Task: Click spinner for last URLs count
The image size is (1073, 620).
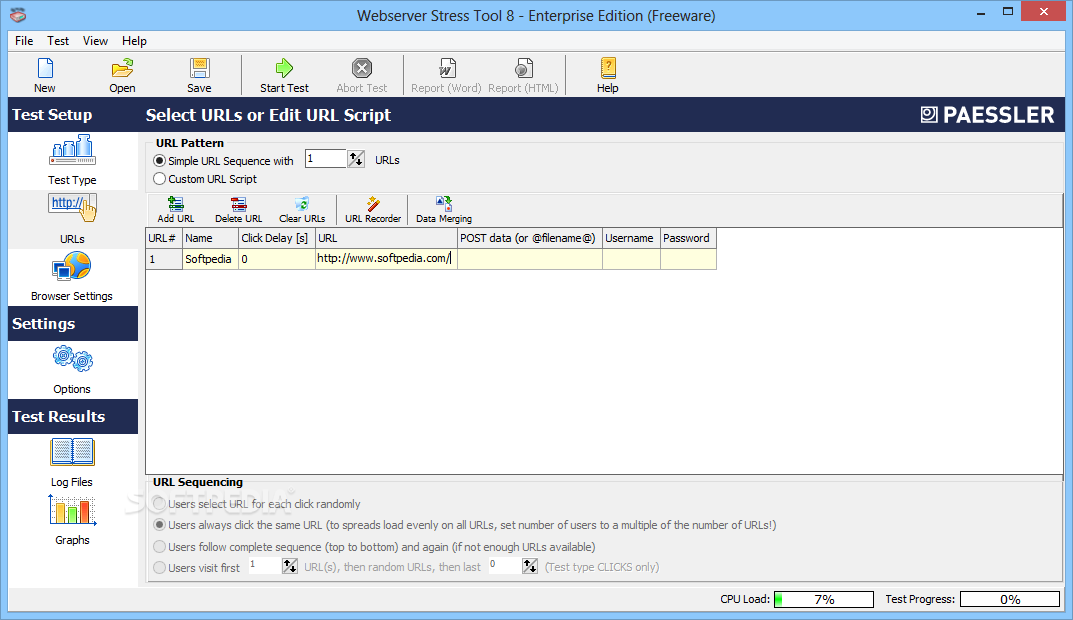Action: pyautogui.click(x=530, y=566)
